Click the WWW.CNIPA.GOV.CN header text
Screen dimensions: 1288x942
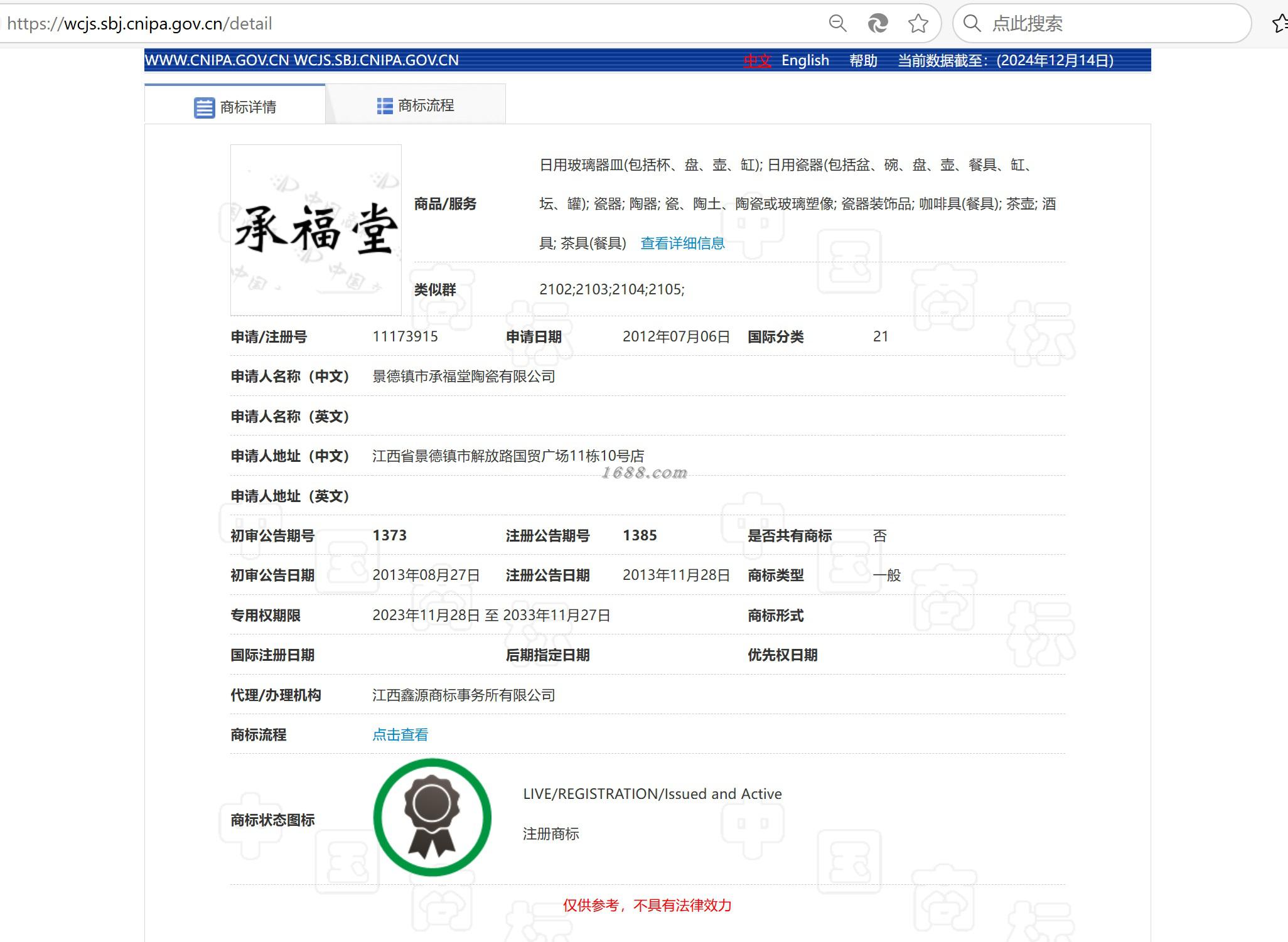217,60
